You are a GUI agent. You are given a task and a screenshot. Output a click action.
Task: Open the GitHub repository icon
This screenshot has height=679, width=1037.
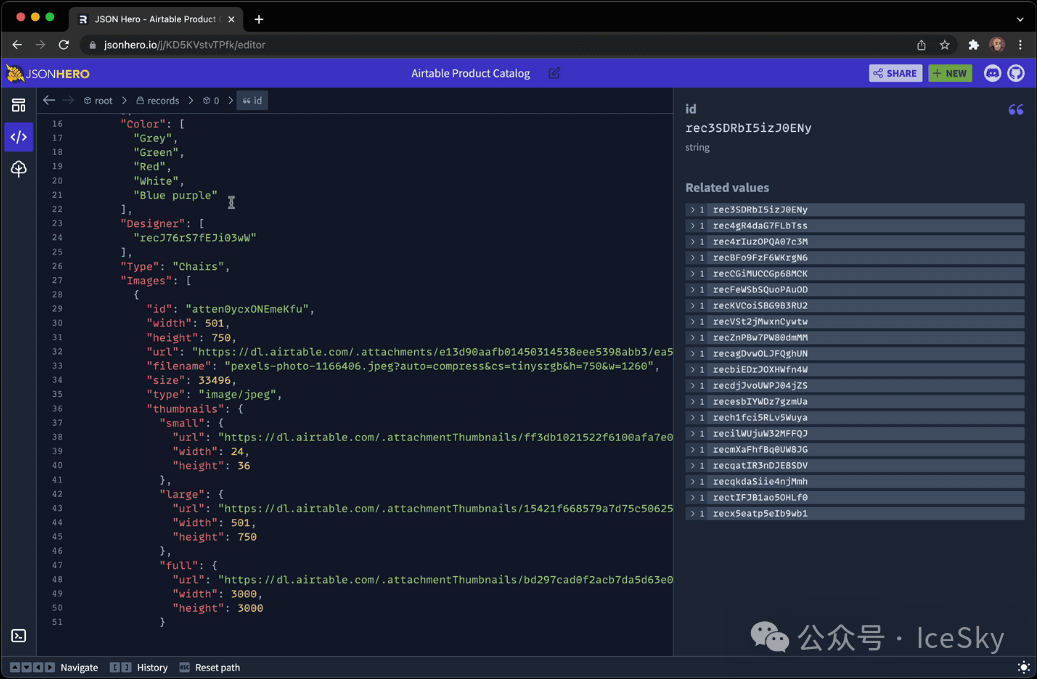[x=1015, y=73]
